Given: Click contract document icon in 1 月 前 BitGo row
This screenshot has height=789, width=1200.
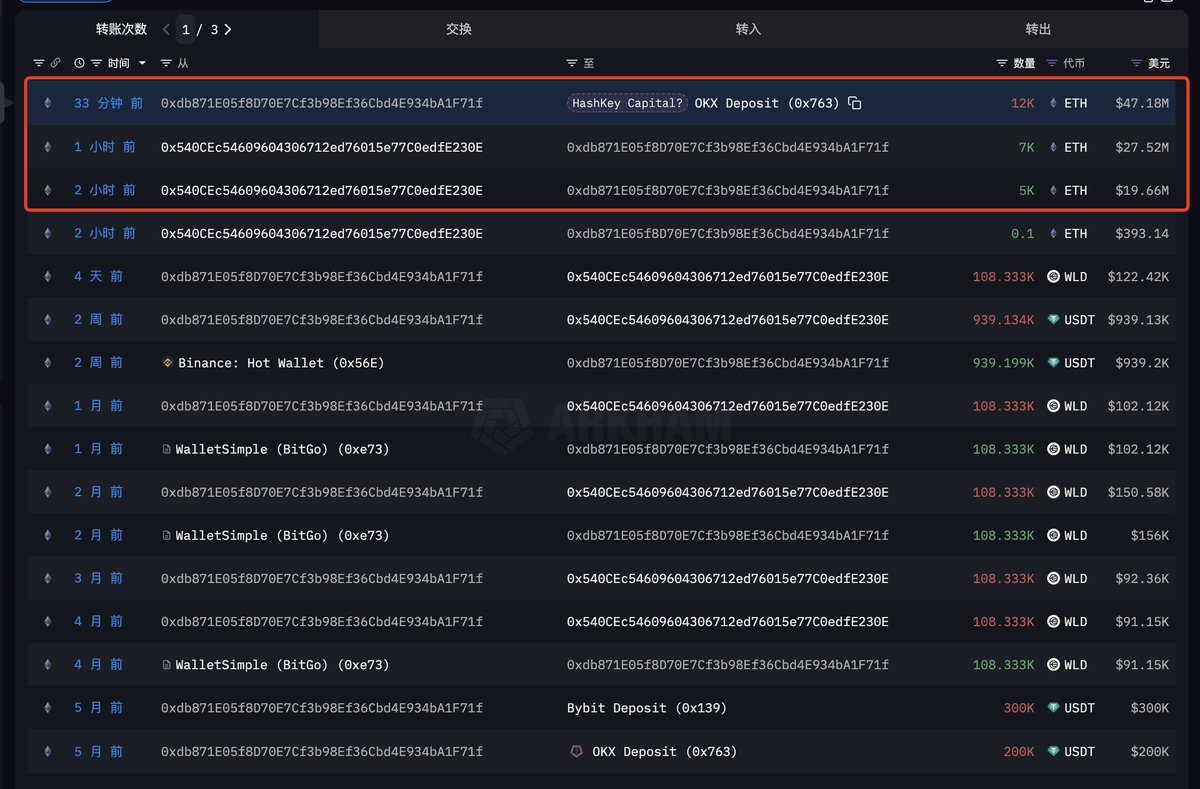Looking at the screenshot, I should [x=167, y=449].
